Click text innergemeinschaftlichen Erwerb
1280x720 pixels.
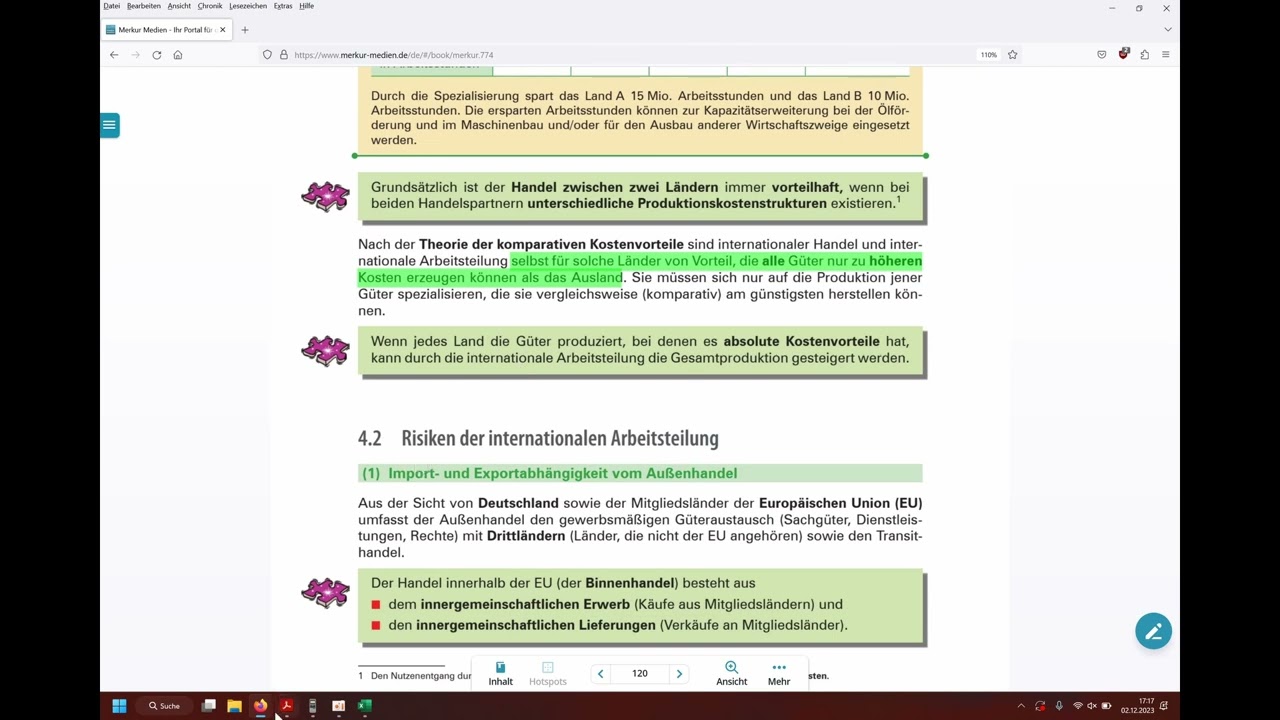pos(525,604)
